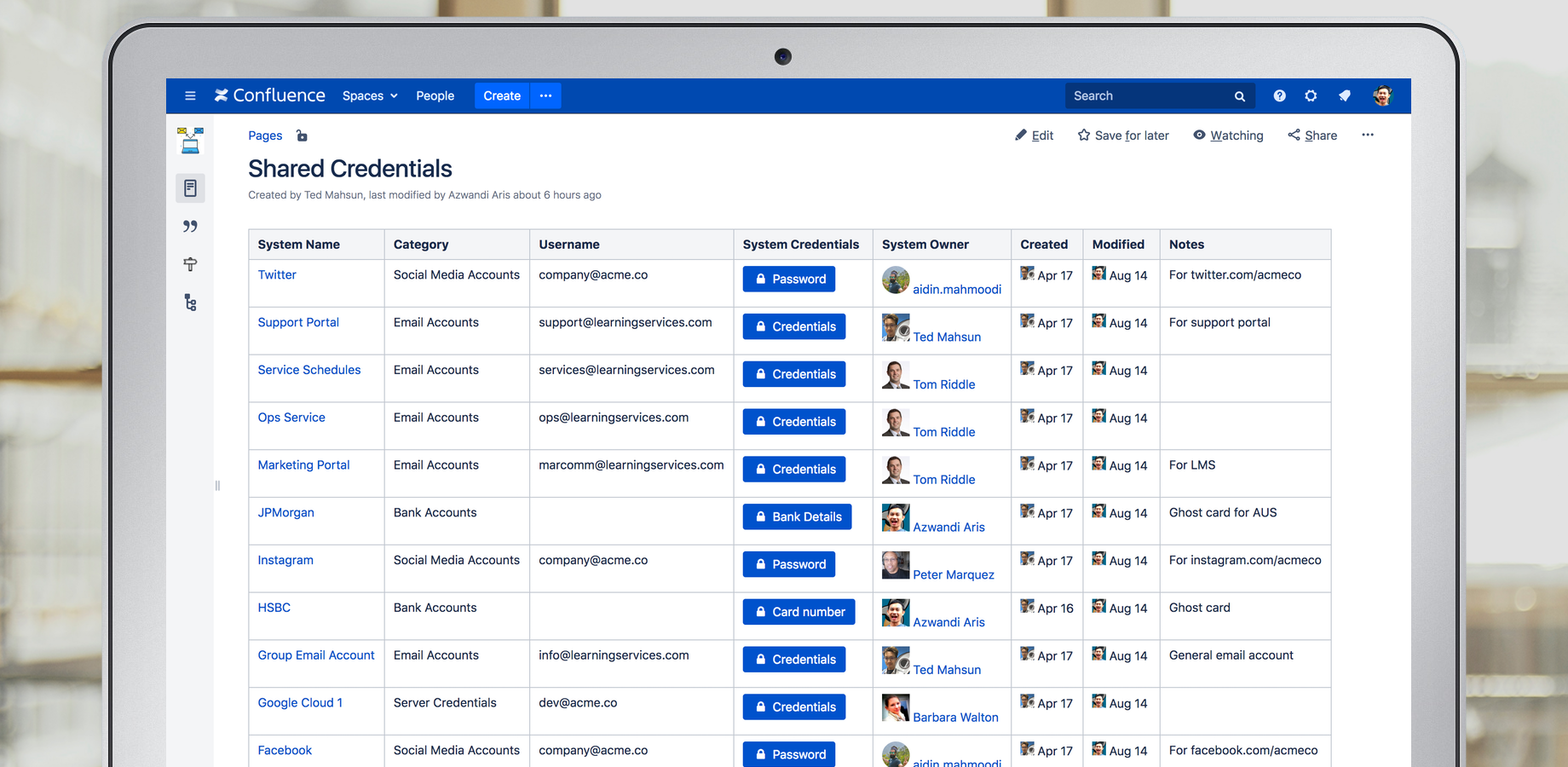Open the JPMorgan link

tap(285, 513)
